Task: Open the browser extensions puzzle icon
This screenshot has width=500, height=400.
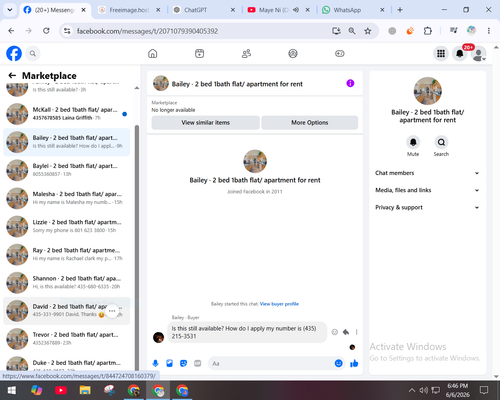Action: (427, 31)
